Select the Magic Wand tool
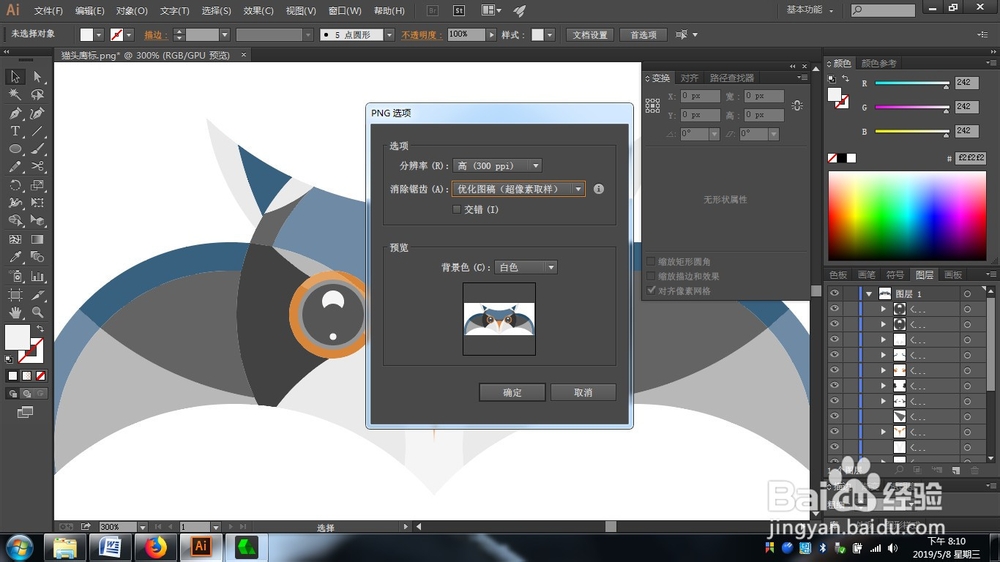Image resolution: width=1000 pixels, height=562 pixels. click(x=15, y=94)
